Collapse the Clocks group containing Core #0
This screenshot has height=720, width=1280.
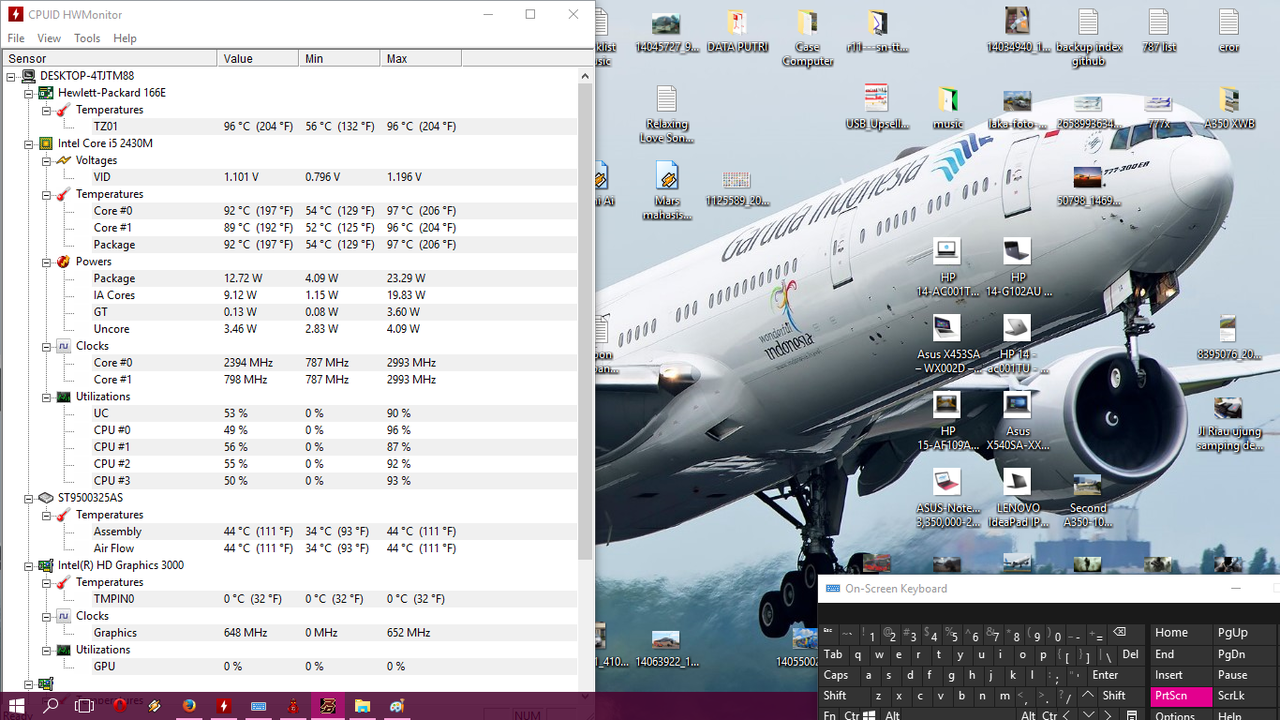[47, 346]
